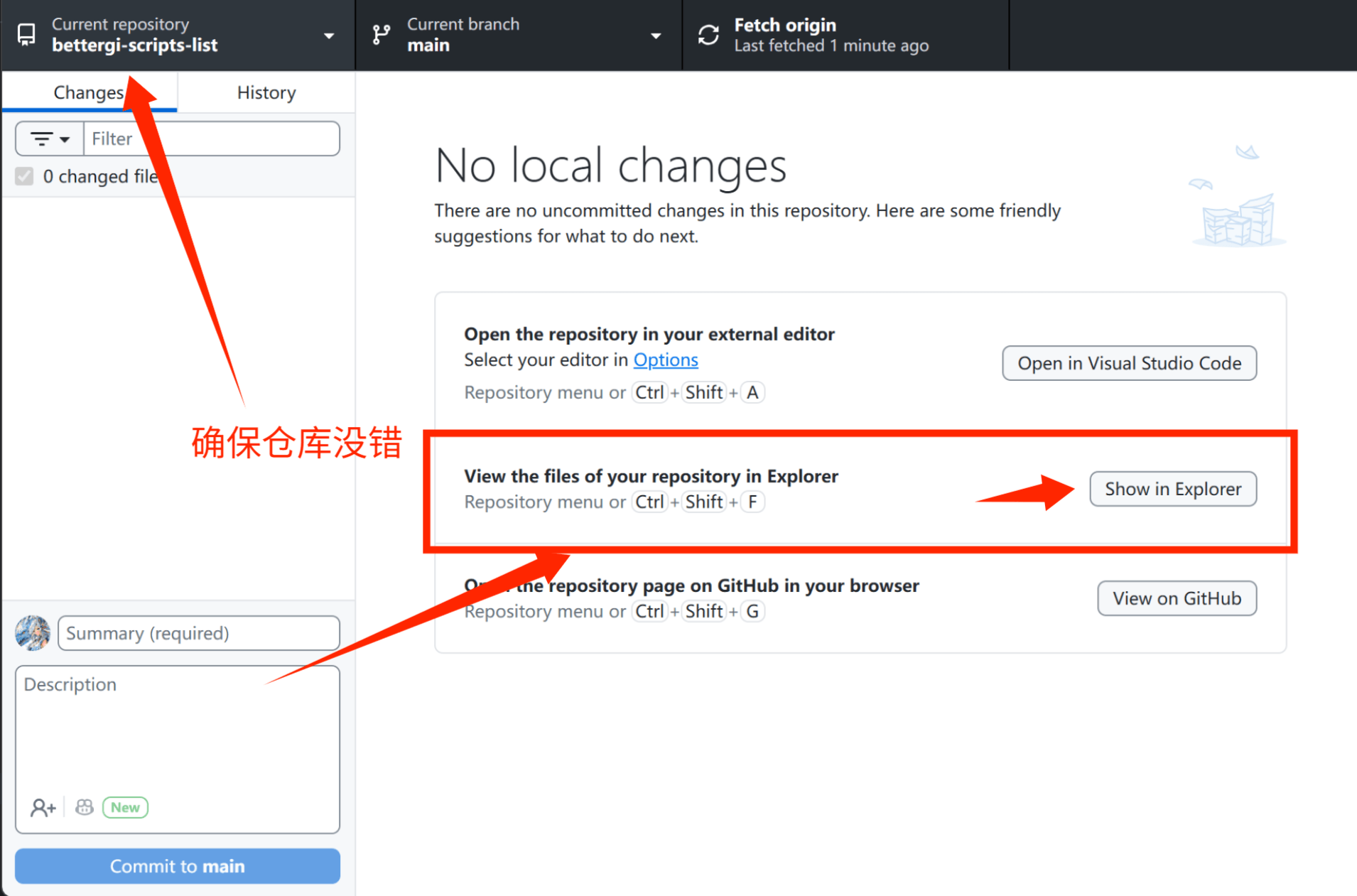Click the Filter text field
This screenshot has width=1357, height=896.
pos(211,139)
